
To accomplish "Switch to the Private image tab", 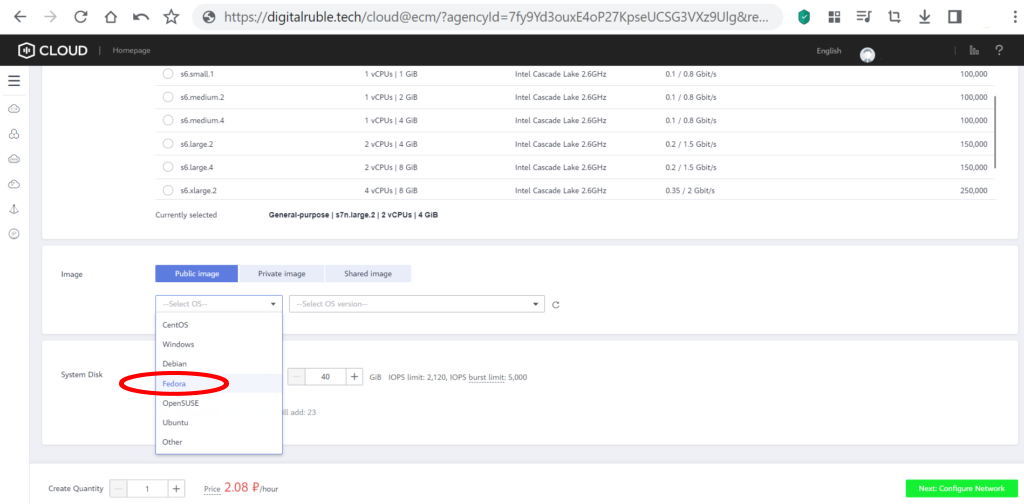I will point(281,274).
